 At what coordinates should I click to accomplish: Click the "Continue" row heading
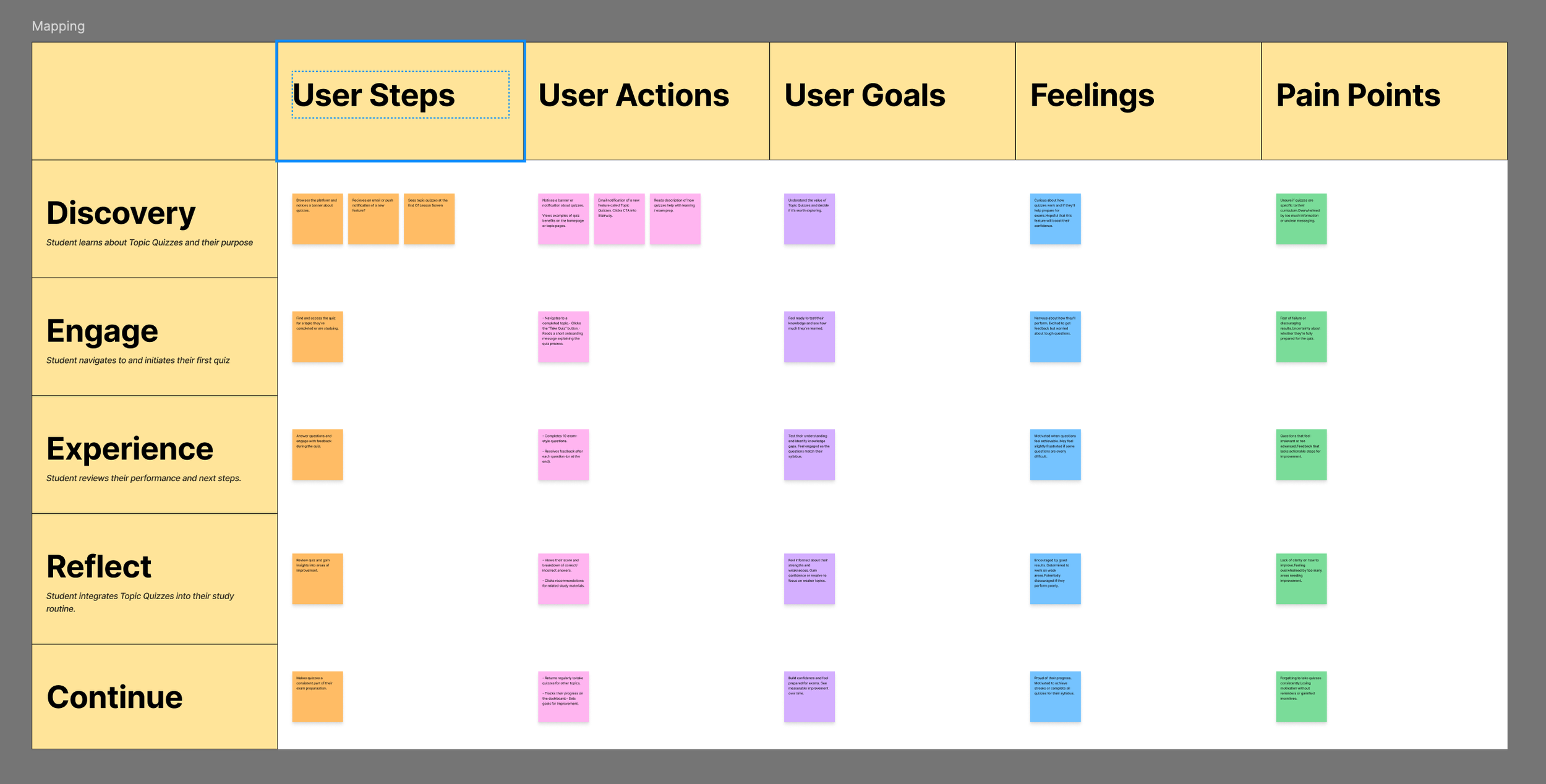click(x=114, y=697)
